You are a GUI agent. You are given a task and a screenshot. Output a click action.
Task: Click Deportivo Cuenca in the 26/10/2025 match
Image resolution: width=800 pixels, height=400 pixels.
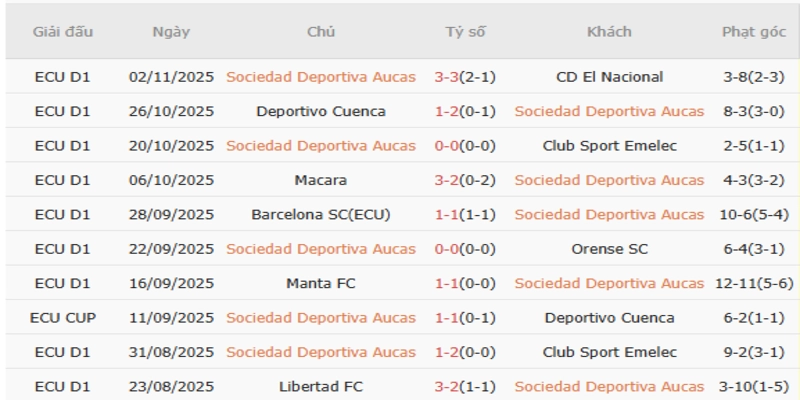[320, 111]
